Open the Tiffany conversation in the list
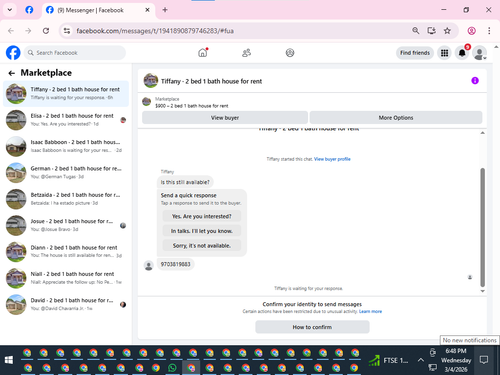Screen dimensions: 500x375 click(x=66, y=94)
